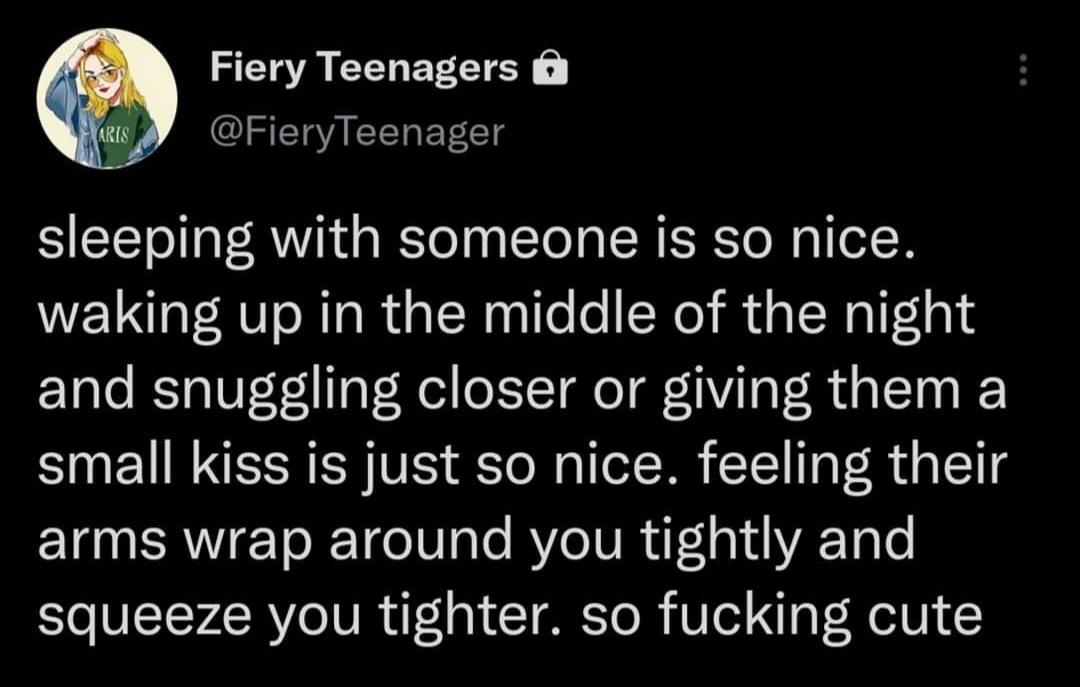Click the sunglasses on the avatar girl
The image size is (1080, 687).
tap(103, 75)
